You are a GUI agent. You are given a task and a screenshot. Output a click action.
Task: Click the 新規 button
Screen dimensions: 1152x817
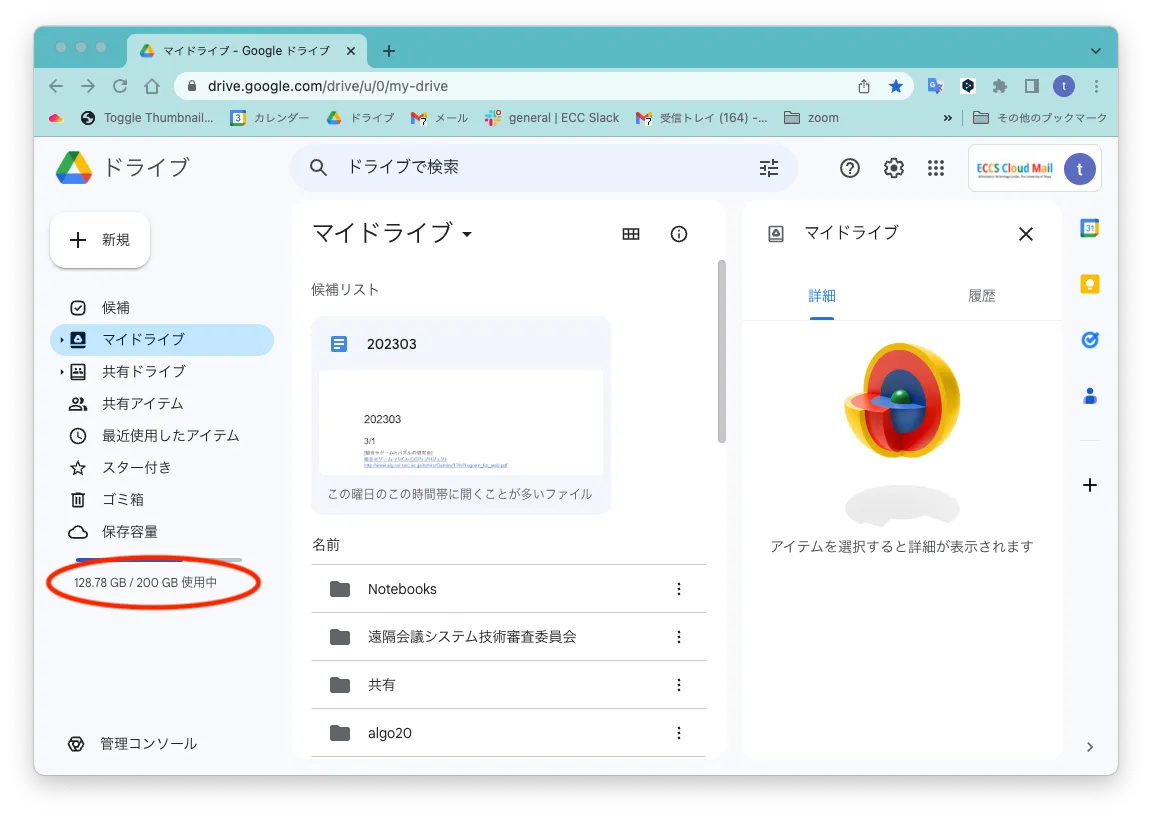tap(100, 240)
